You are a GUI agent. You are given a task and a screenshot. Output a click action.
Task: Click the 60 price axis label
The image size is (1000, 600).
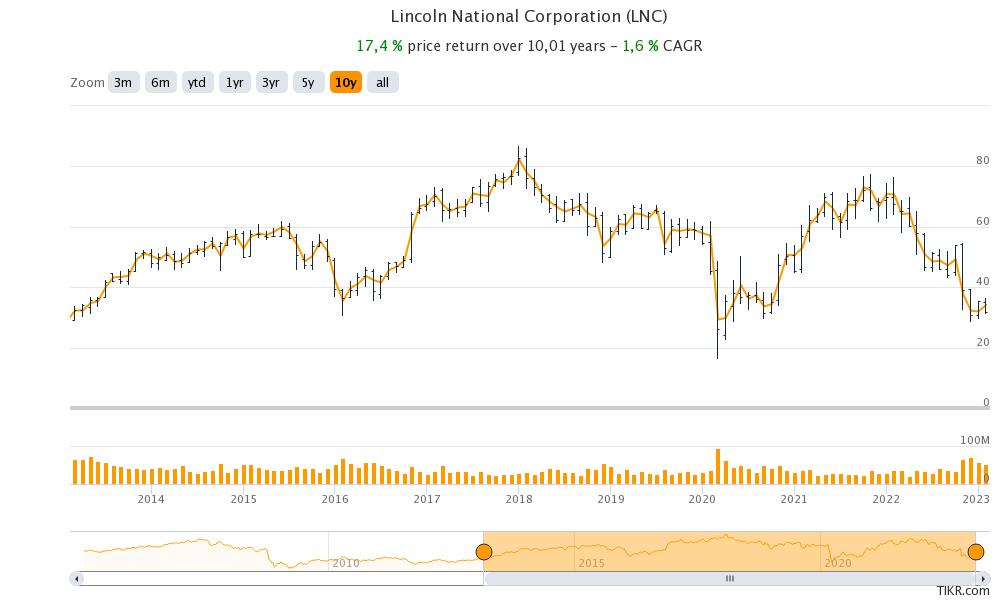[x=983, y=221]
